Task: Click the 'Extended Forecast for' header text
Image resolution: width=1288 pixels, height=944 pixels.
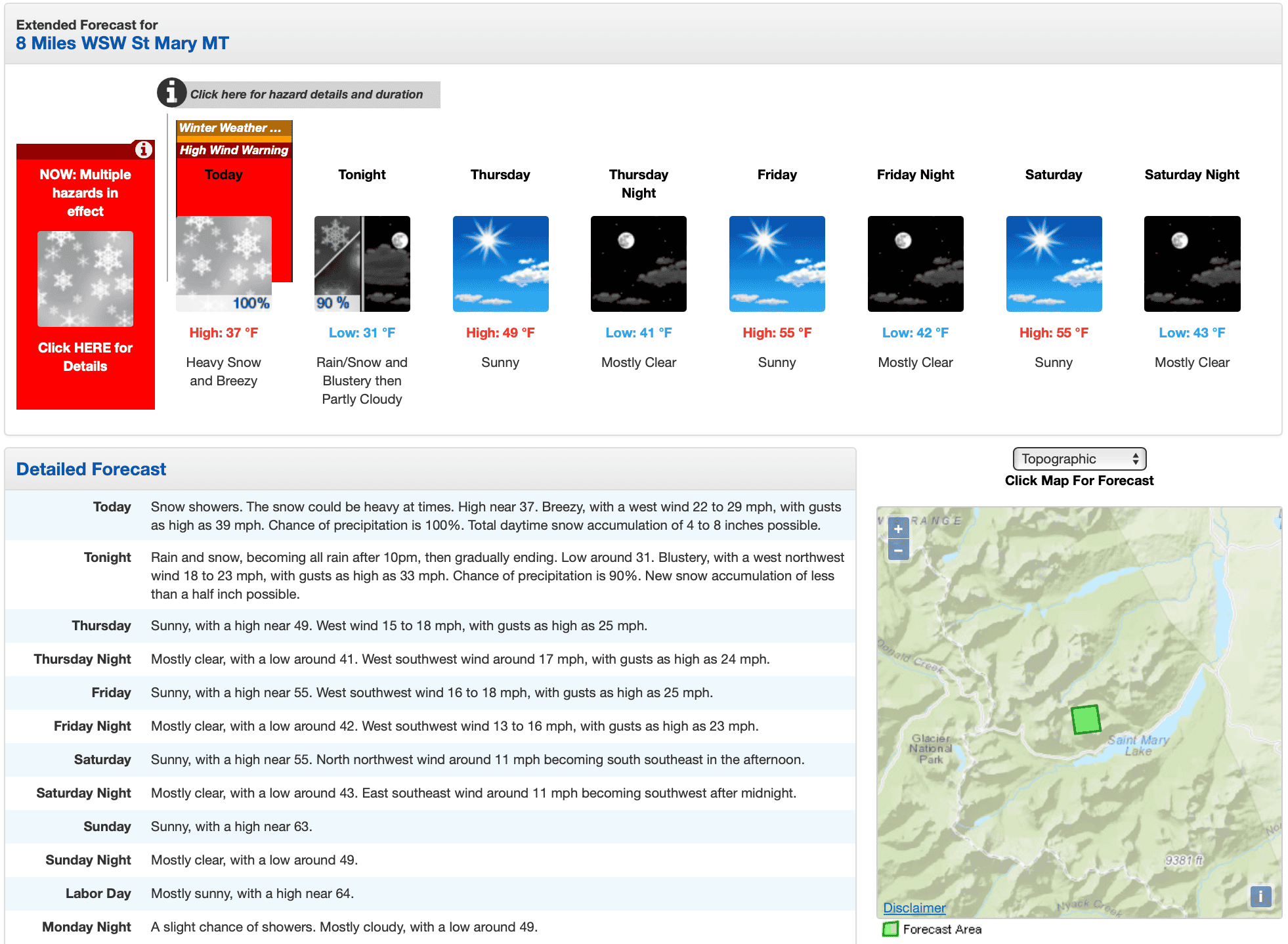Action: pyautogui.click(x=87, y=25)
